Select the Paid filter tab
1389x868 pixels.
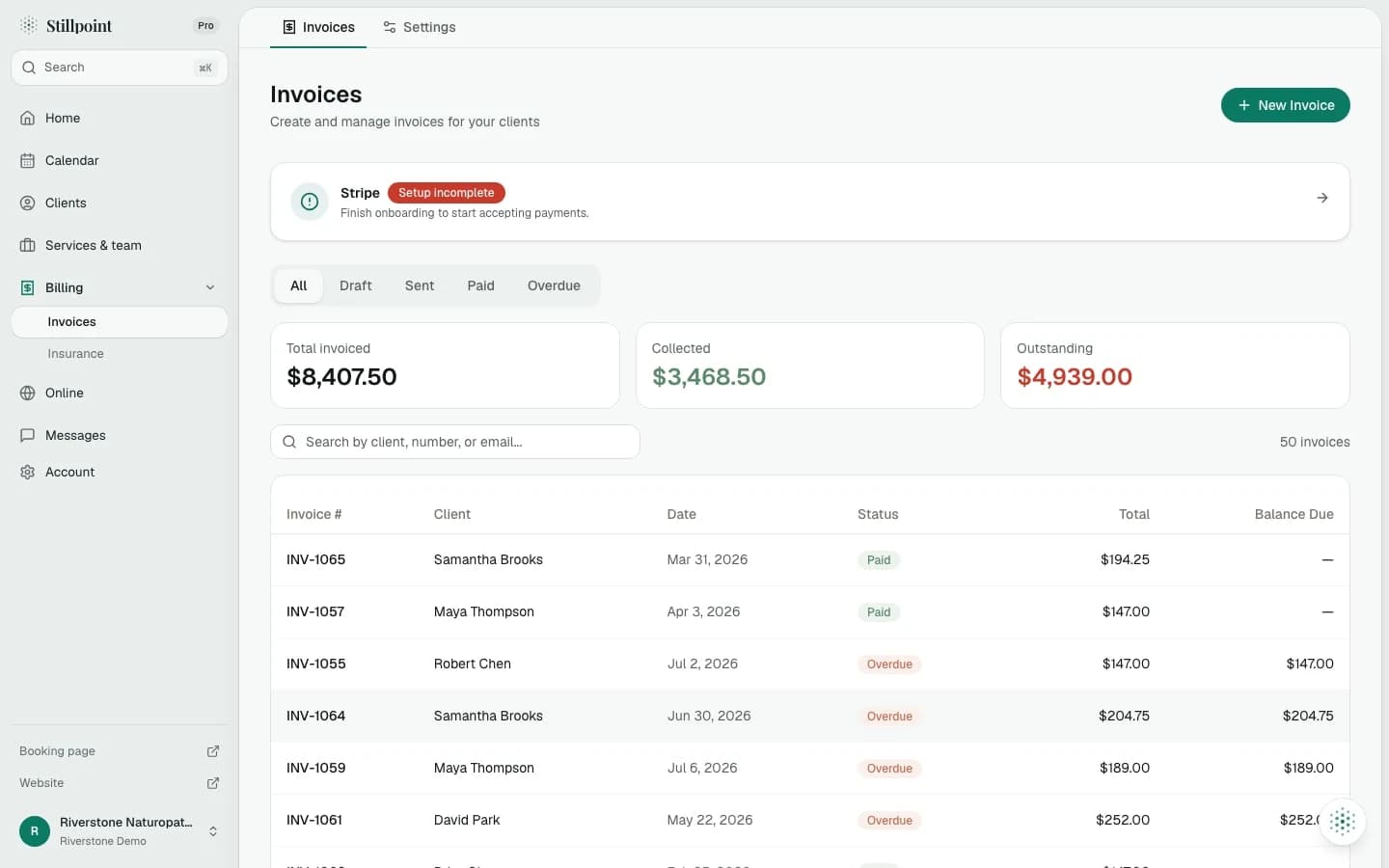tap(480, 285)
